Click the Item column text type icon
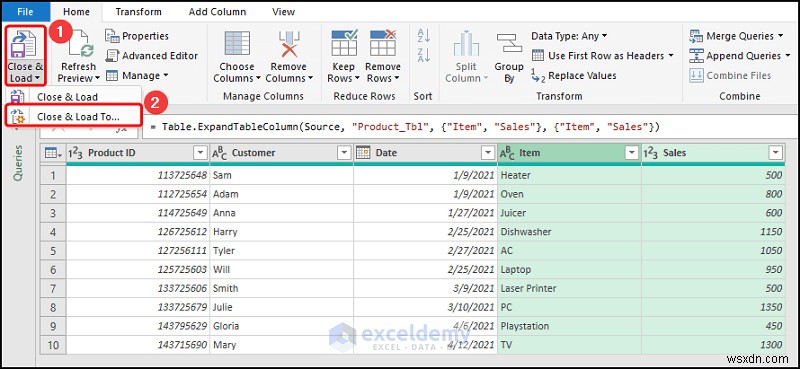The width and height of the screenshot is (800, 369). pos(507,153)
